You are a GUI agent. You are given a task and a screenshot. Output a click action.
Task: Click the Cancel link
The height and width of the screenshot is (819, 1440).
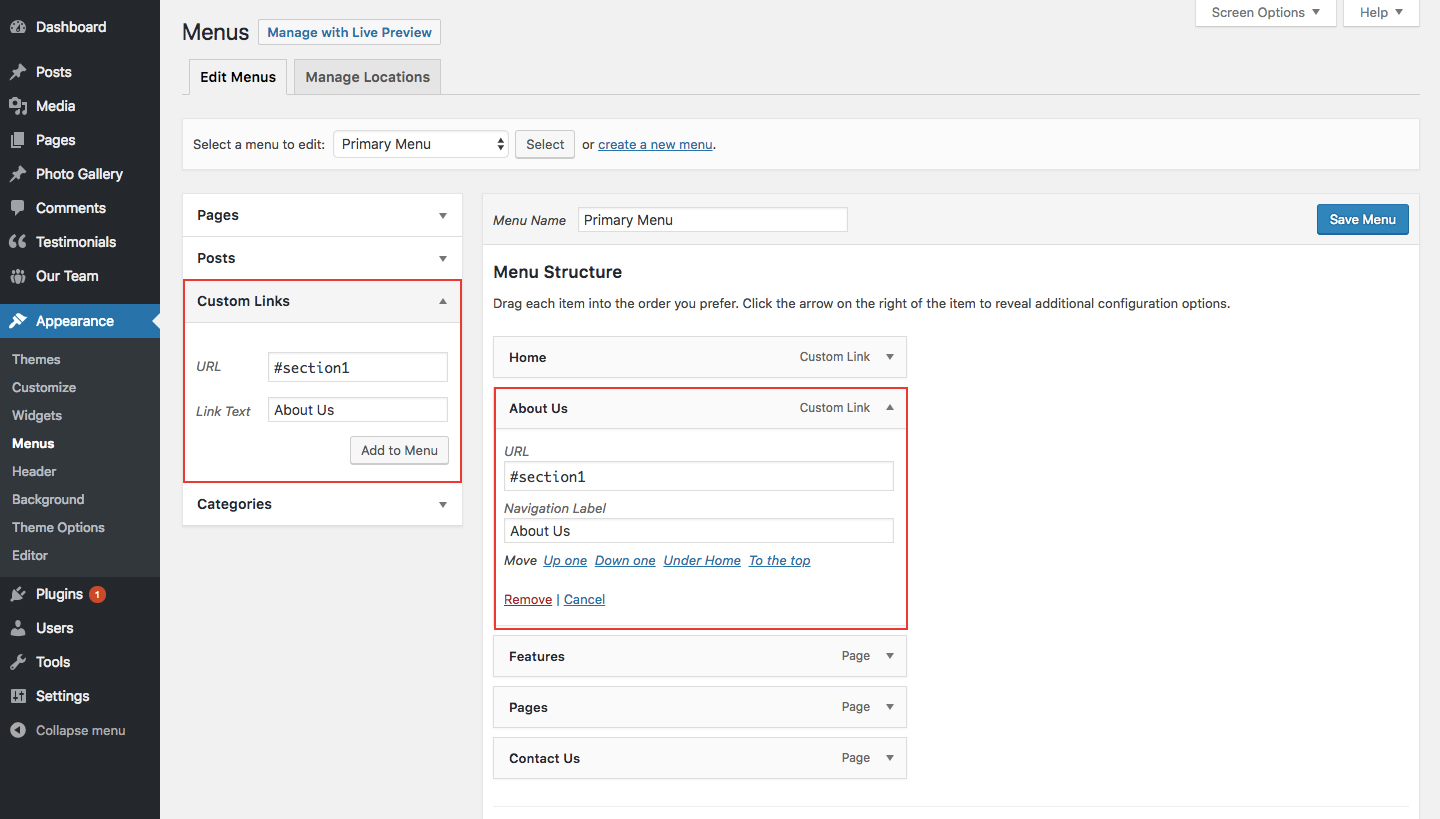click(x=584, y=600)
